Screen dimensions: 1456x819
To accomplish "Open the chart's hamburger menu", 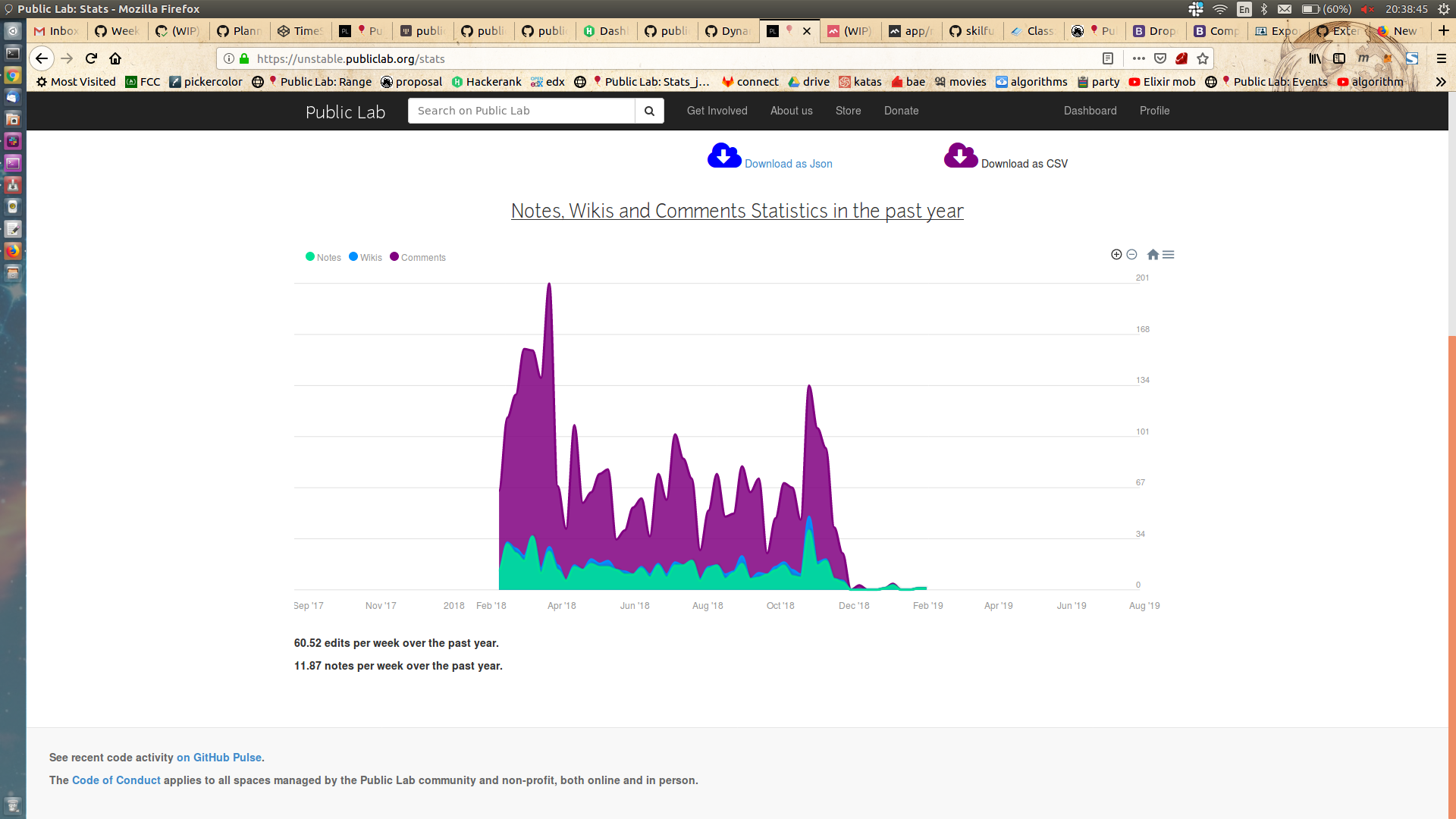I will (x=1169, y=254).
